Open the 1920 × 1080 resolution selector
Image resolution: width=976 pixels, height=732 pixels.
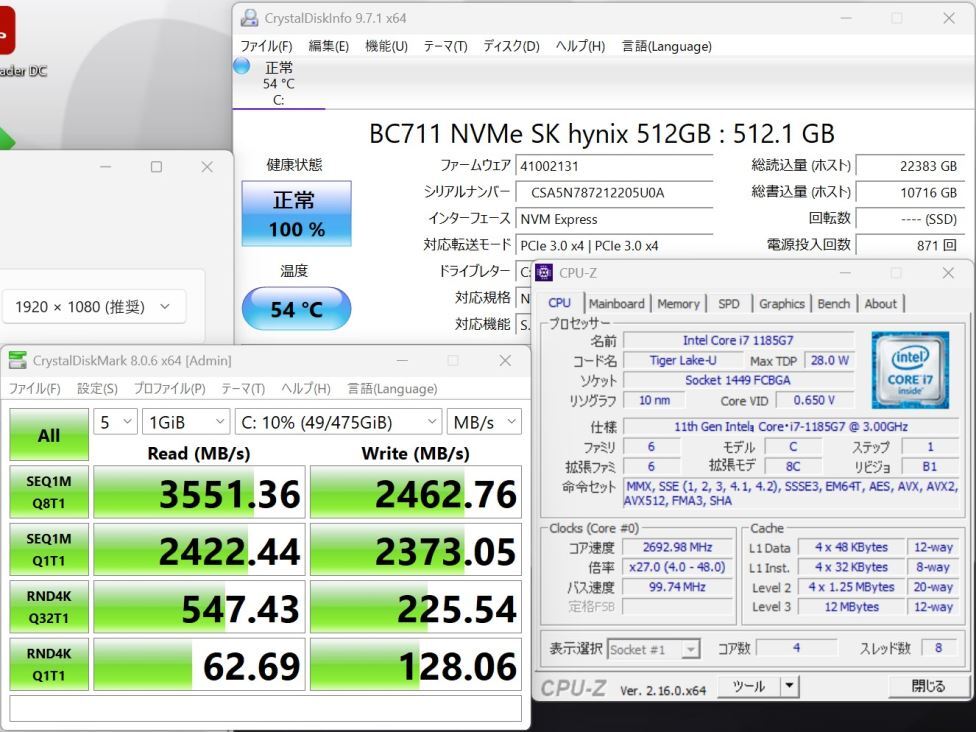coord(94,307)
